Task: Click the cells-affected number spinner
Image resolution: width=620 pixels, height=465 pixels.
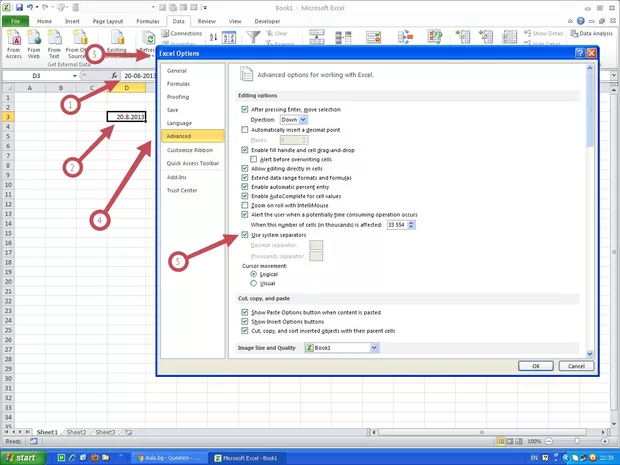Action: point(411,225)
